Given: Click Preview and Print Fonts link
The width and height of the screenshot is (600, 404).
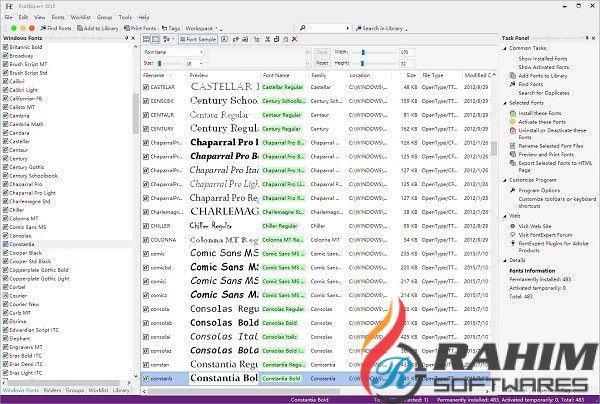Looking at the screenshot, I should point(546,155).
